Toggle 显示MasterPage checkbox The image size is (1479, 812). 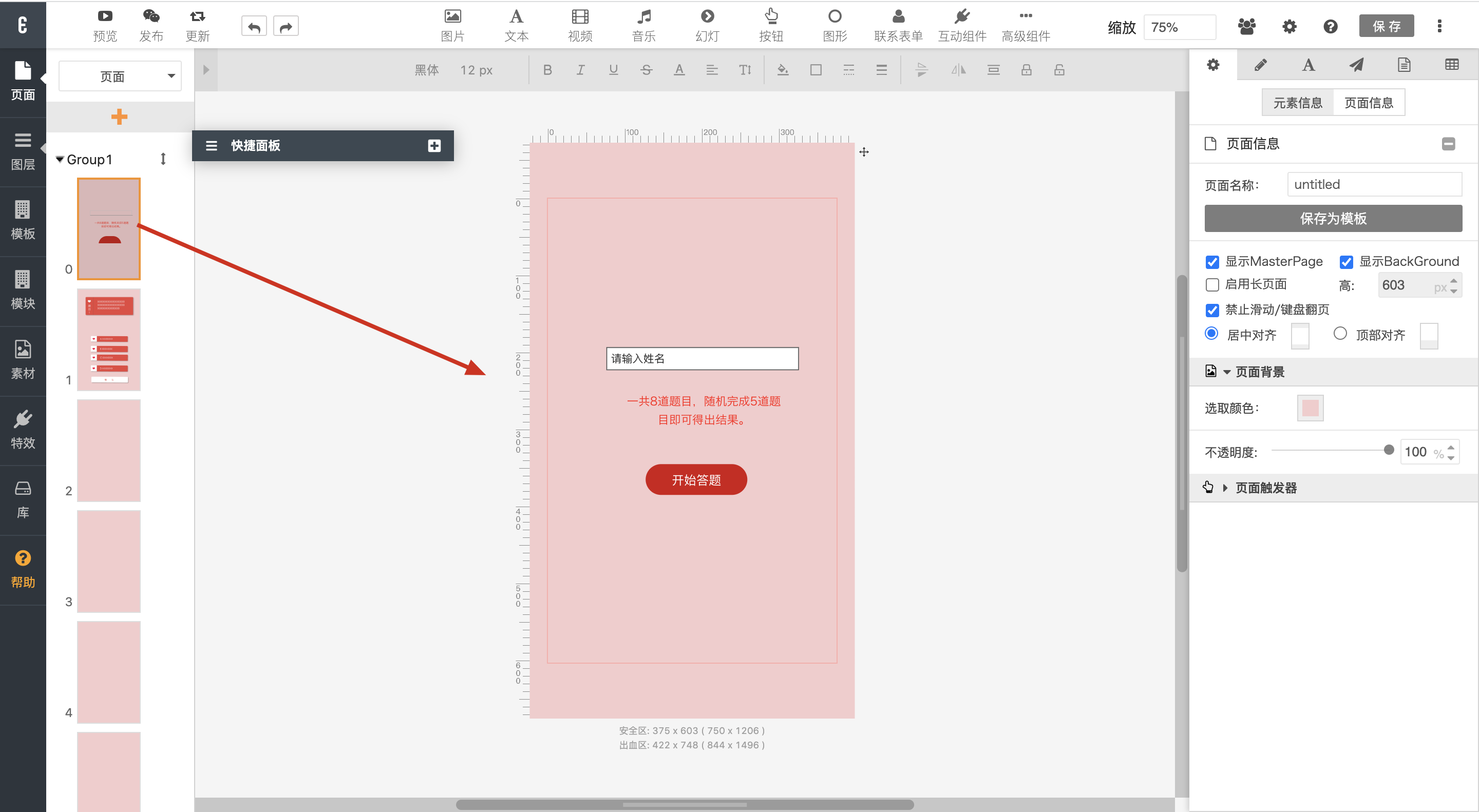pos(1212,262)
